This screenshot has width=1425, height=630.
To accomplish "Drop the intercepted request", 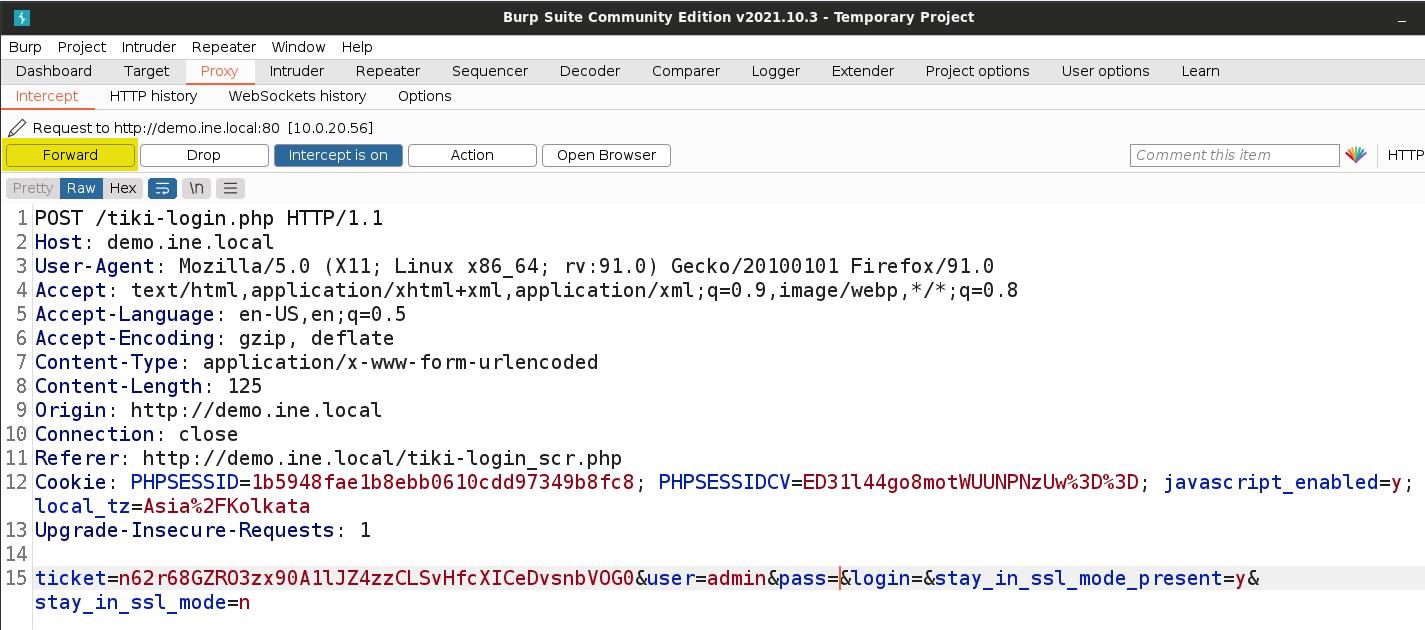I will click(204, 155).
